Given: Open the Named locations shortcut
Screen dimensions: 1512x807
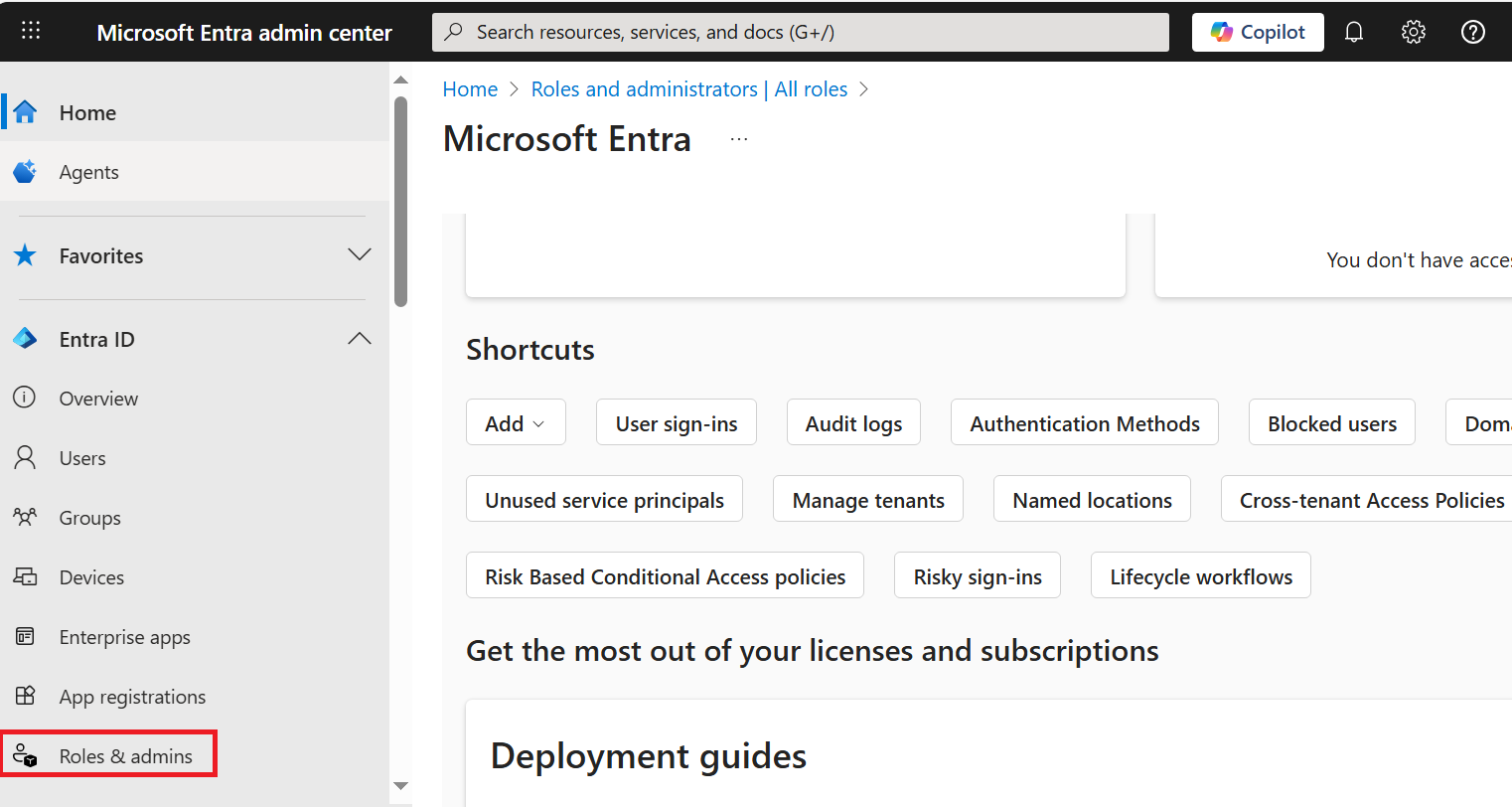Looking at the screenshot, I should tap(1092, 499).
